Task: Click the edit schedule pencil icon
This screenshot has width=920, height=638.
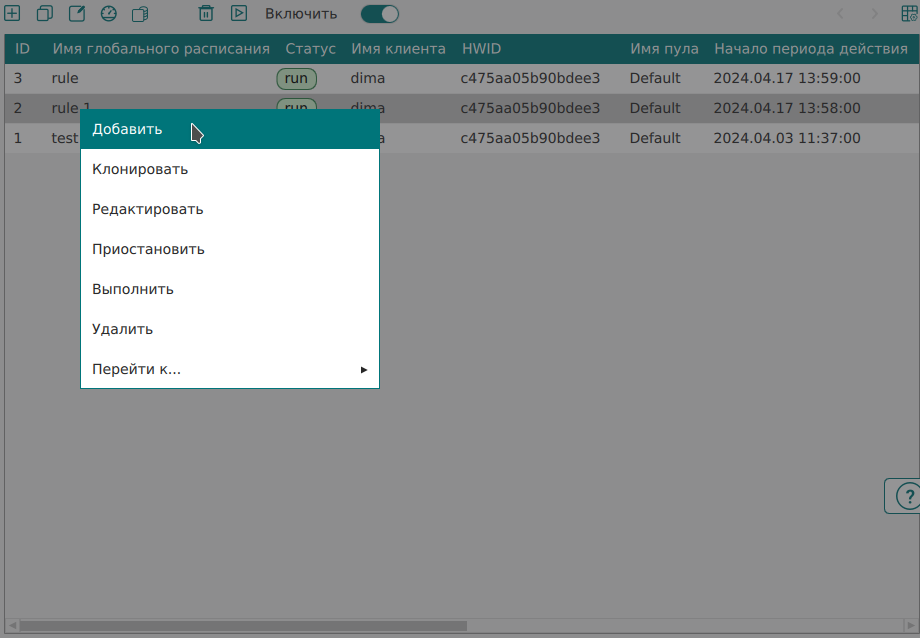Action: pos(77,14)
